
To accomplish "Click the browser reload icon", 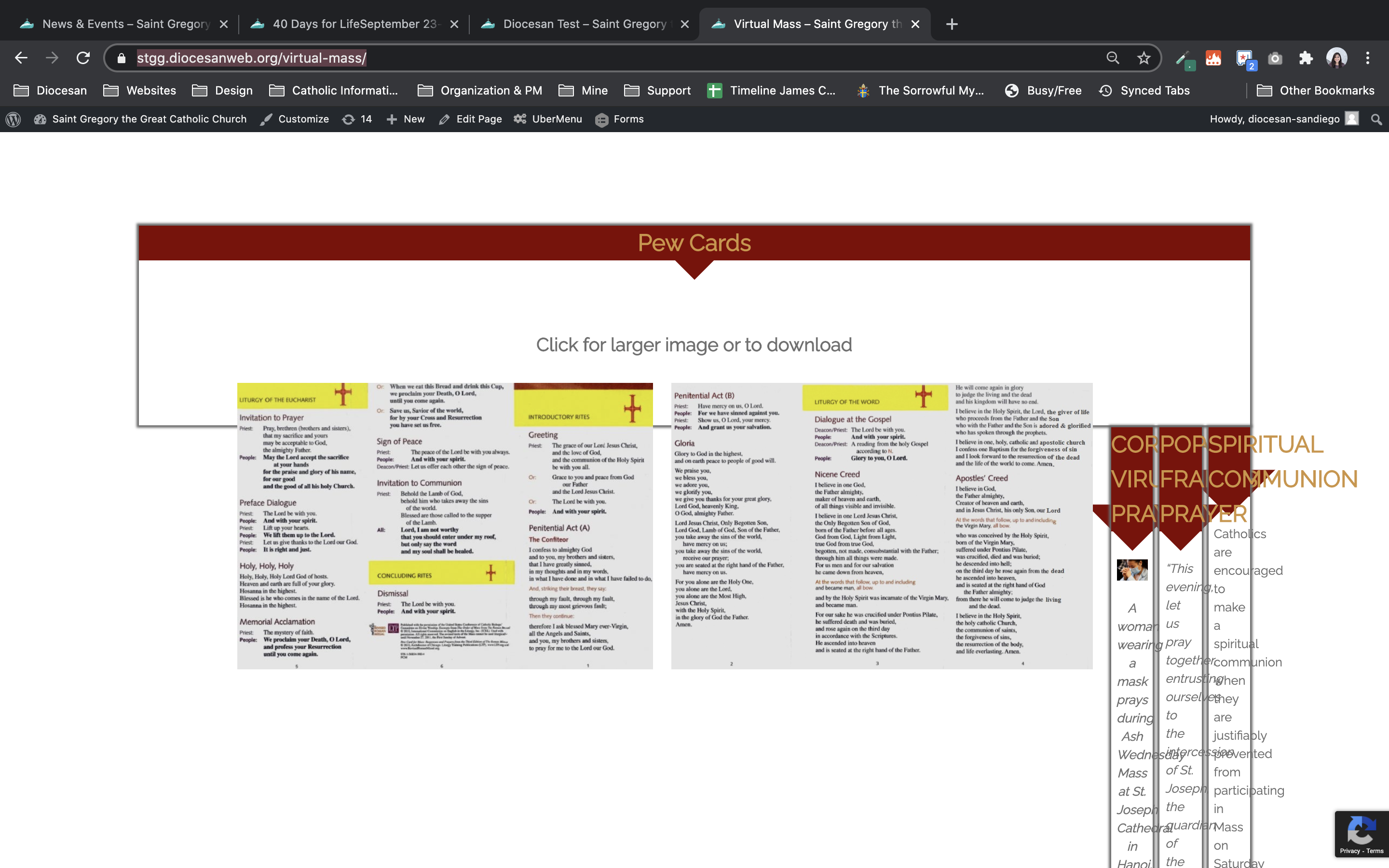I will tap(83, 58).
